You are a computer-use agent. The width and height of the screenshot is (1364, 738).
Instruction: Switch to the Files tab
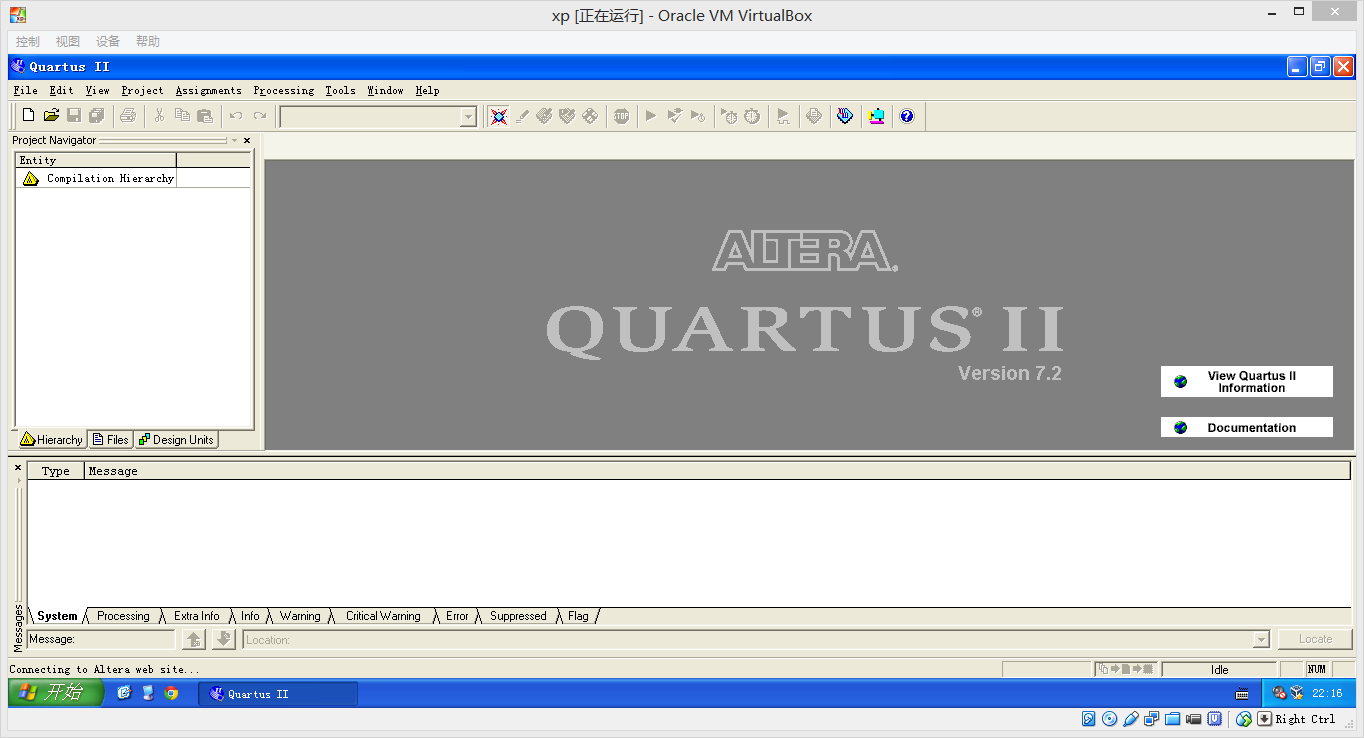[111, 440]
